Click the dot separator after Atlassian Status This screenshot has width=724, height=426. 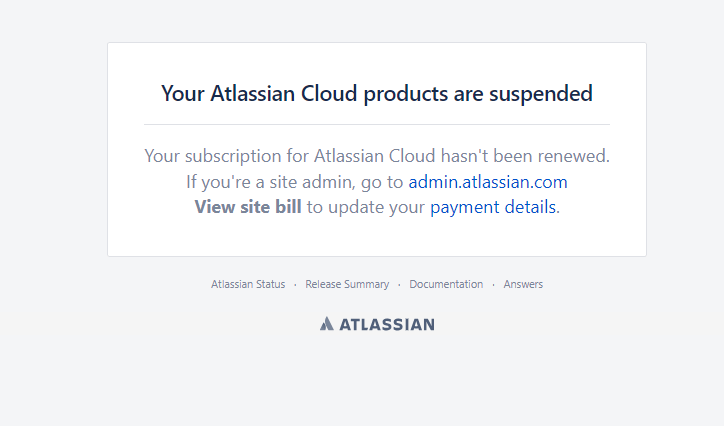[x=295, y=285]
